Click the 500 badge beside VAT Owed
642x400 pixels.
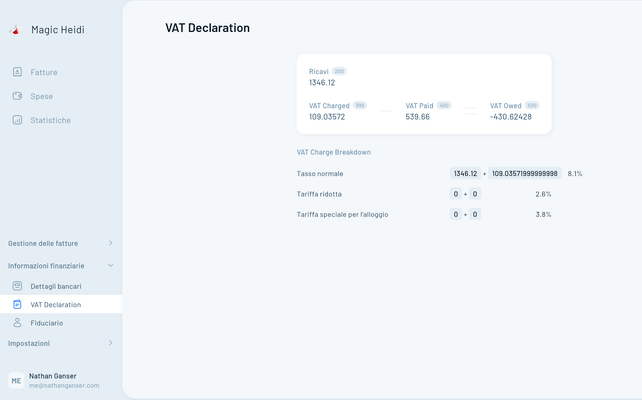pos(532,105)
